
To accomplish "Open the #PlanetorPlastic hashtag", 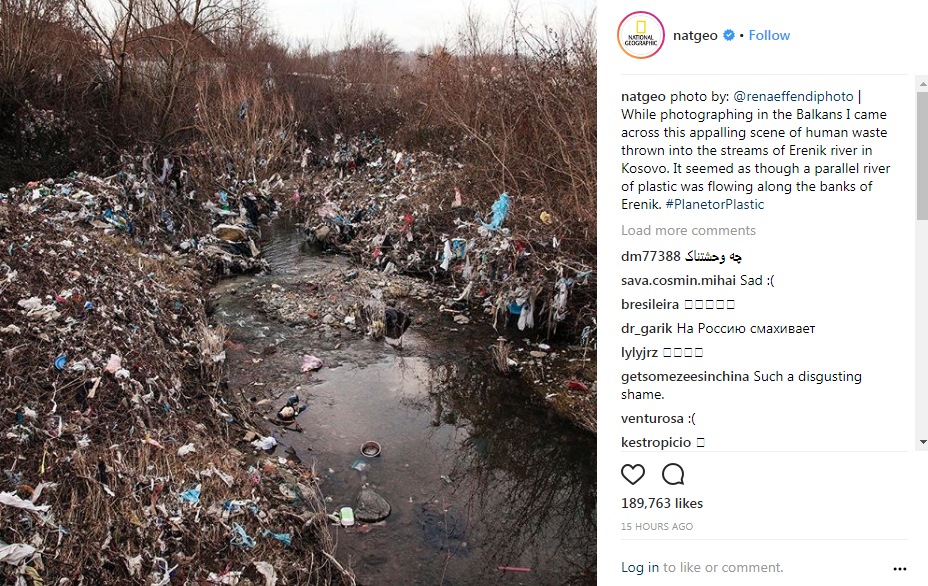I will (x=714, y=204).
